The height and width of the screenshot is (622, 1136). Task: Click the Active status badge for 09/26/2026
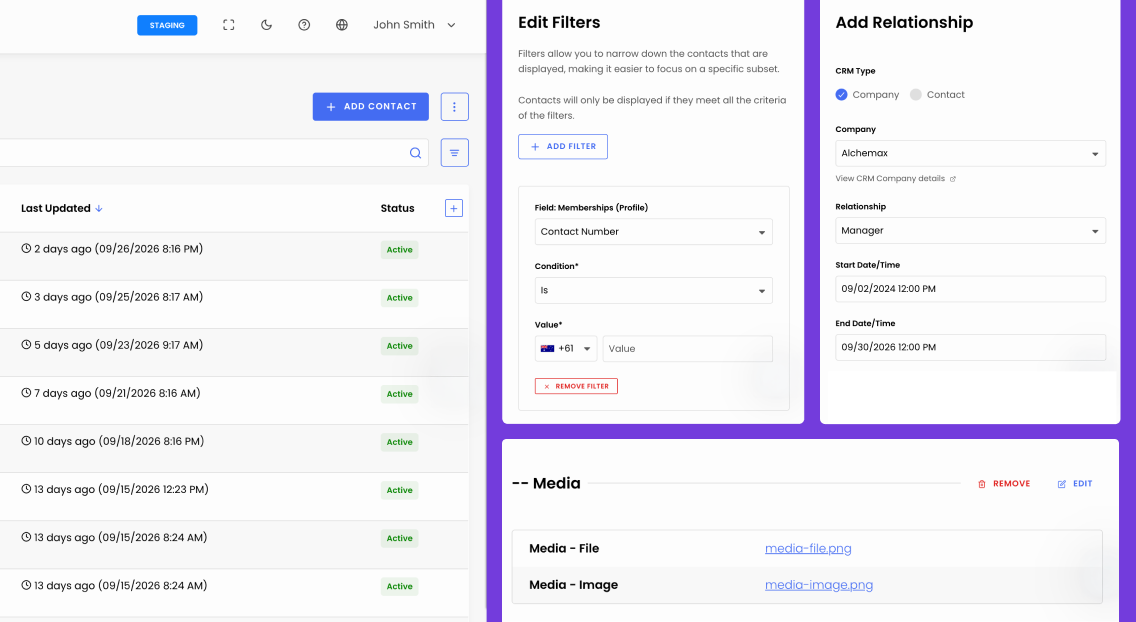[x=399, y=250]
